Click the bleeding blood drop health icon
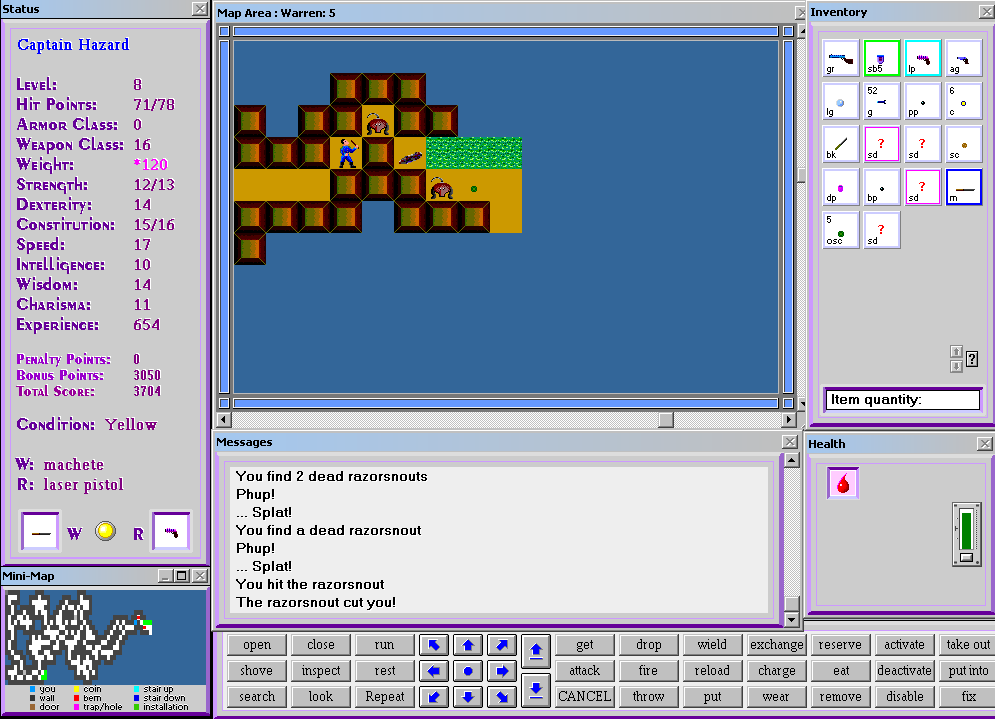This screenshot has height=719, width=995. pyautogui.click(x=843, y=484)
